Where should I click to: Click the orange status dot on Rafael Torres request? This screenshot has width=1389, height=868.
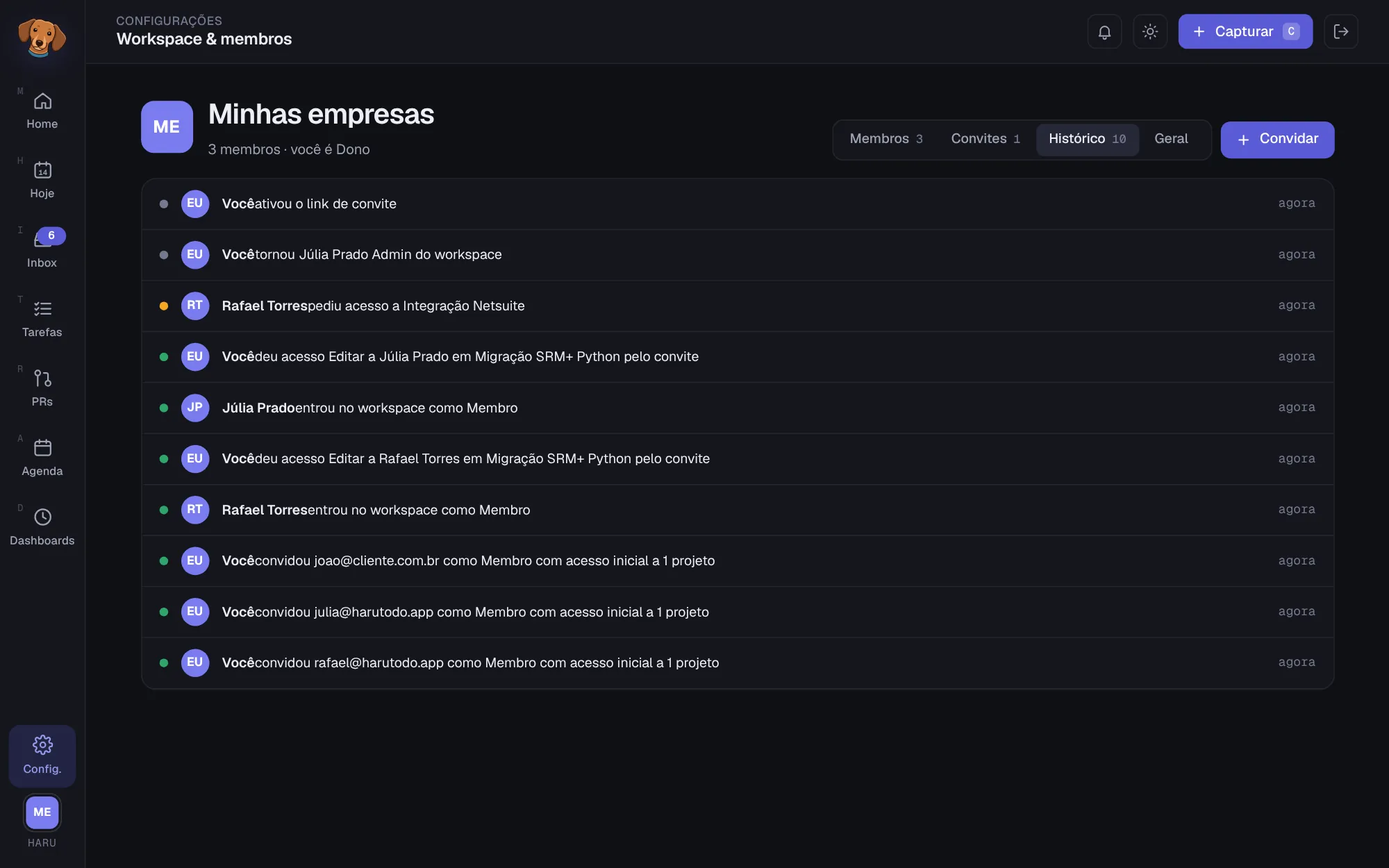[x=164, y=306]
